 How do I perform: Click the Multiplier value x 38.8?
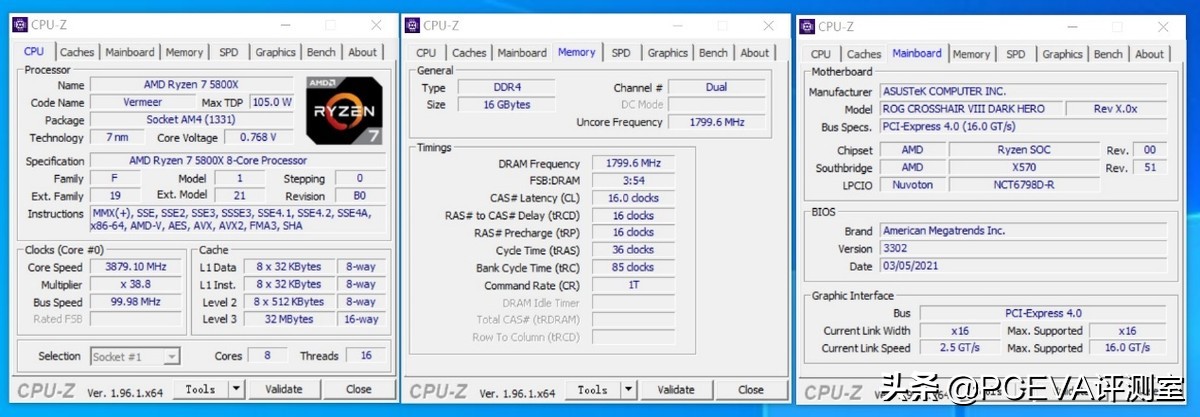pyautogui.click(x=136, y=284)
